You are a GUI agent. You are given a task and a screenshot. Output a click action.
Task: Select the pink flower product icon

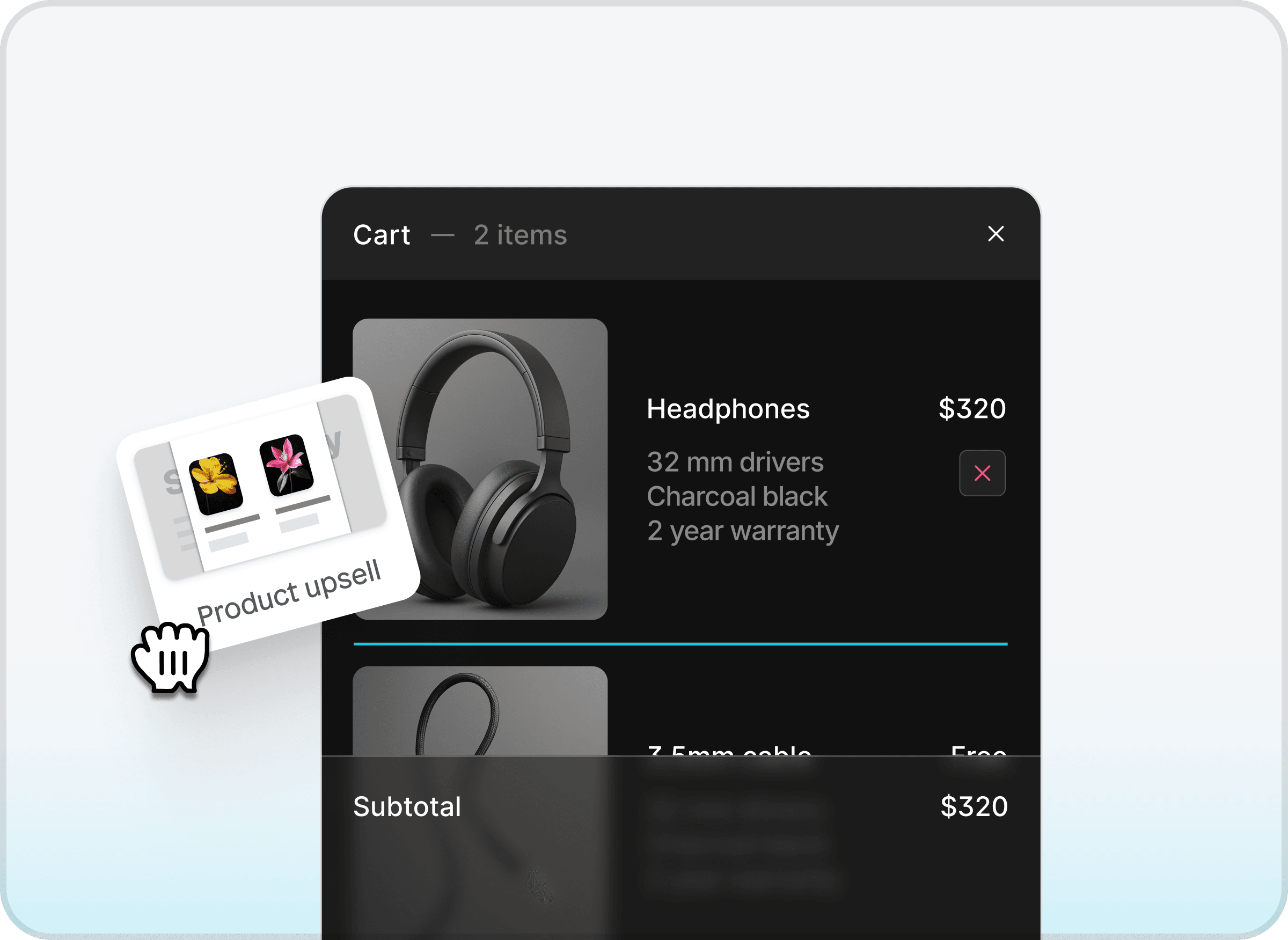[286, 465]
